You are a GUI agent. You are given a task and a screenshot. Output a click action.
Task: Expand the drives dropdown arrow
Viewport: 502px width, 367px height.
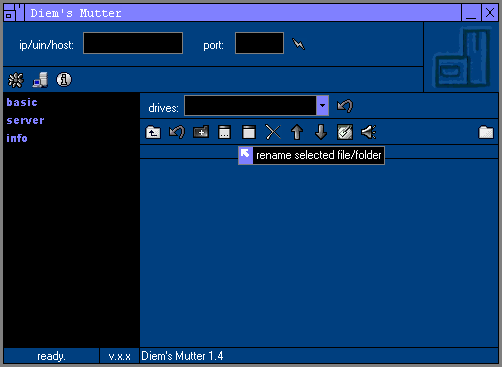tap(322, 106)
